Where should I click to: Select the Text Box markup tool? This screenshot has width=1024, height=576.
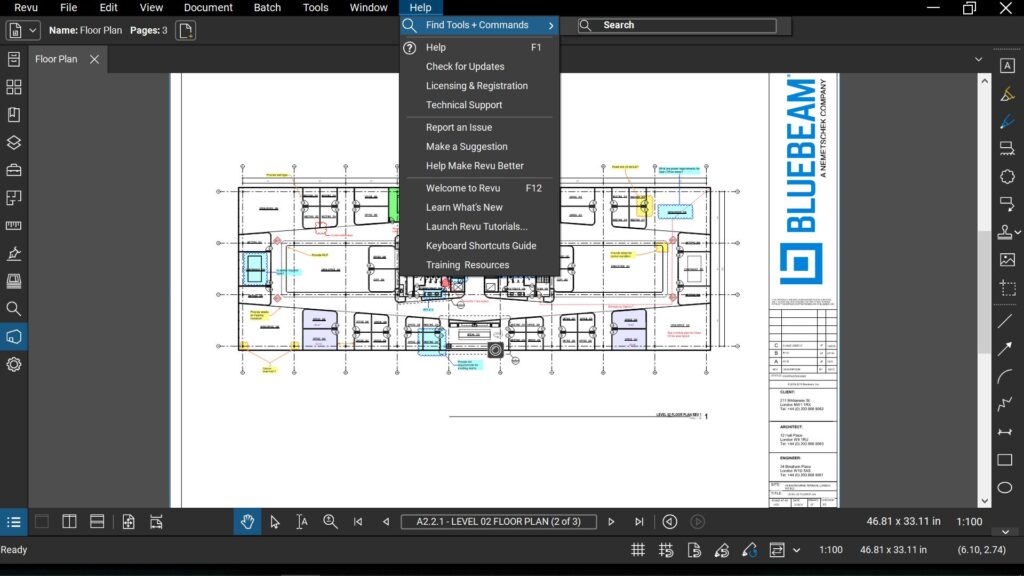tap(1007, 66)
